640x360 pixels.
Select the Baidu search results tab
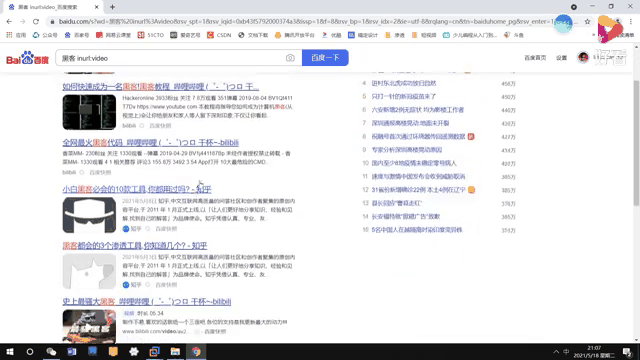coord(53,7)
